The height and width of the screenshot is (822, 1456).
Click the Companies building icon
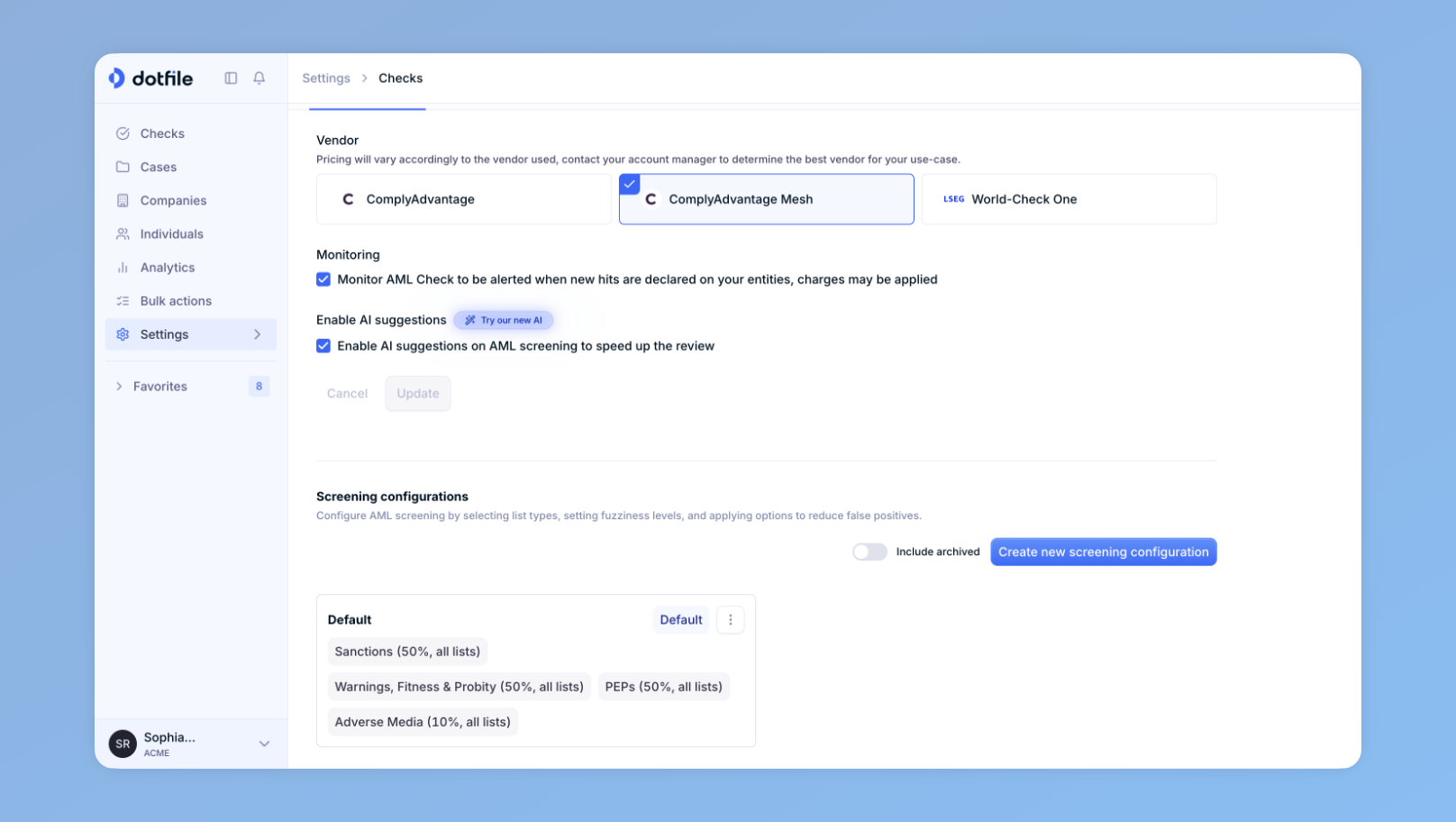click(x=123, y=200)
